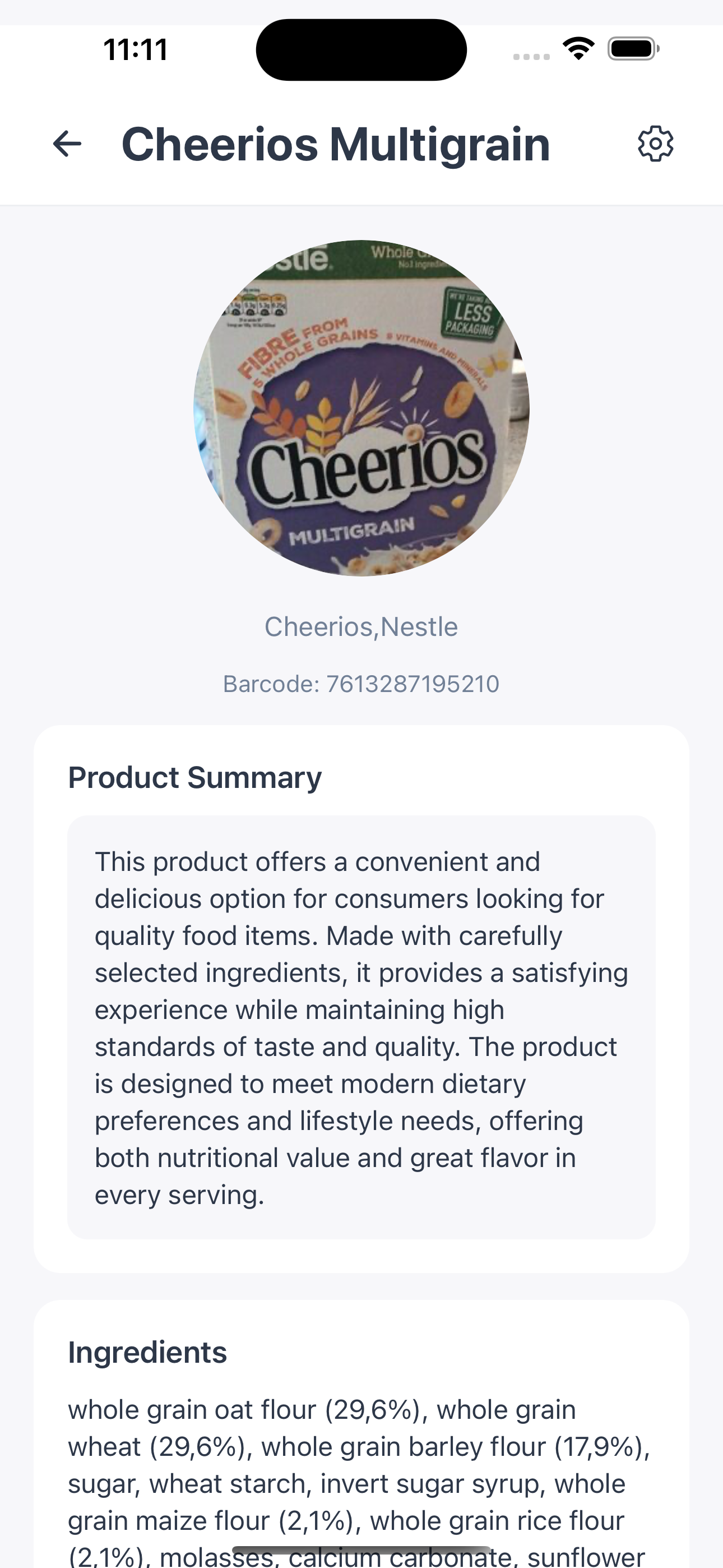The height and width of the screenshot is (1568, 723).
Task: Tap the cellular signal dots
Action: [x=531, y=57]
